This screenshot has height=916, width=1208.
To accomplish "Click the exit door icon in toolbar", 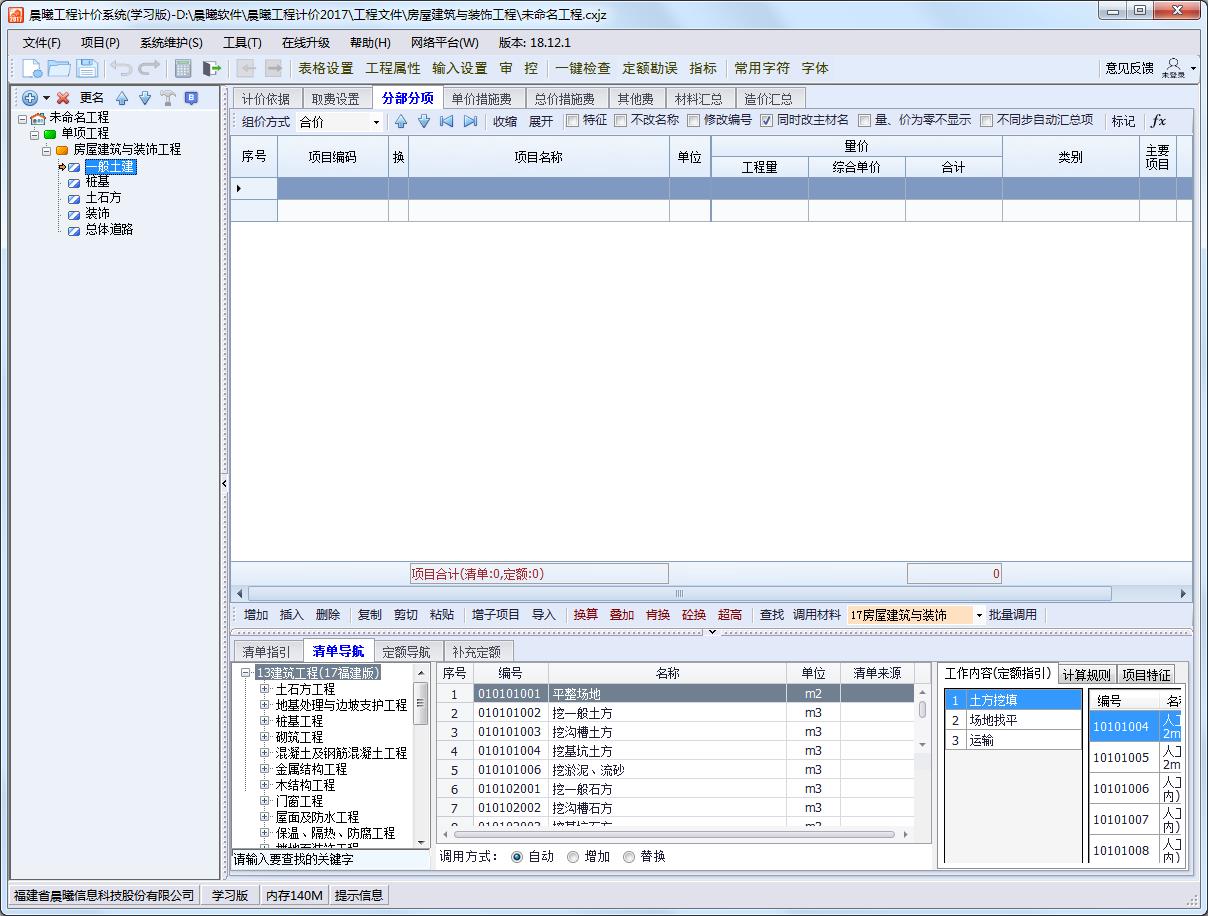I will pos(211,68).
